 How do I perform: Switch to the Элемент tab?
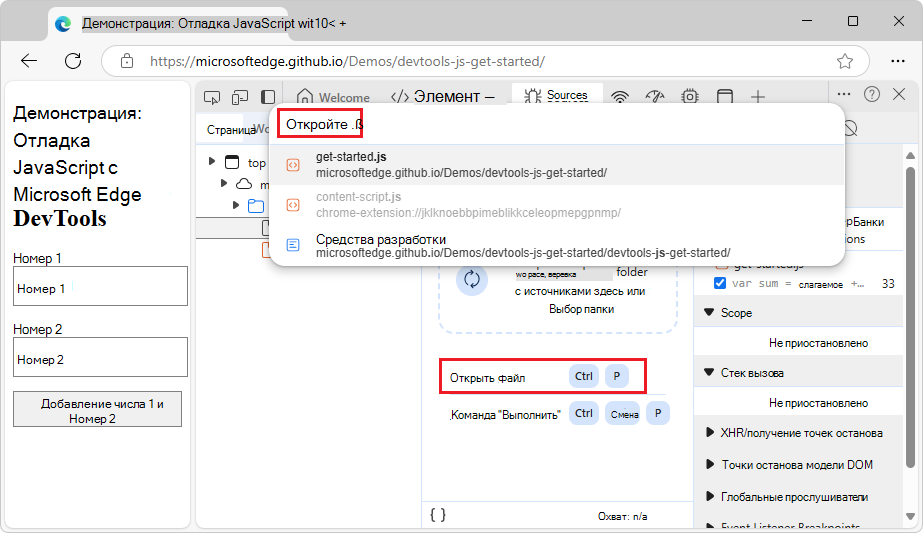(x=443, y=97)
